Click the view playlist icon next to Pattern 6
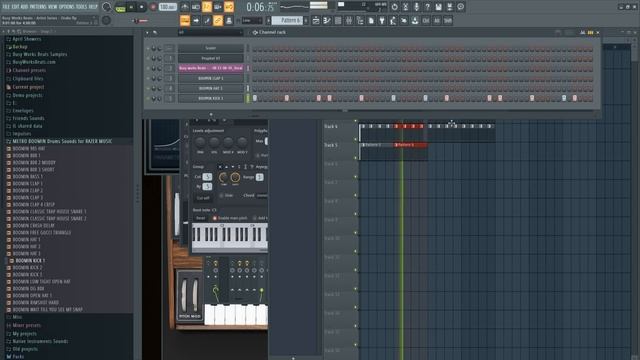 click(316, 20)
